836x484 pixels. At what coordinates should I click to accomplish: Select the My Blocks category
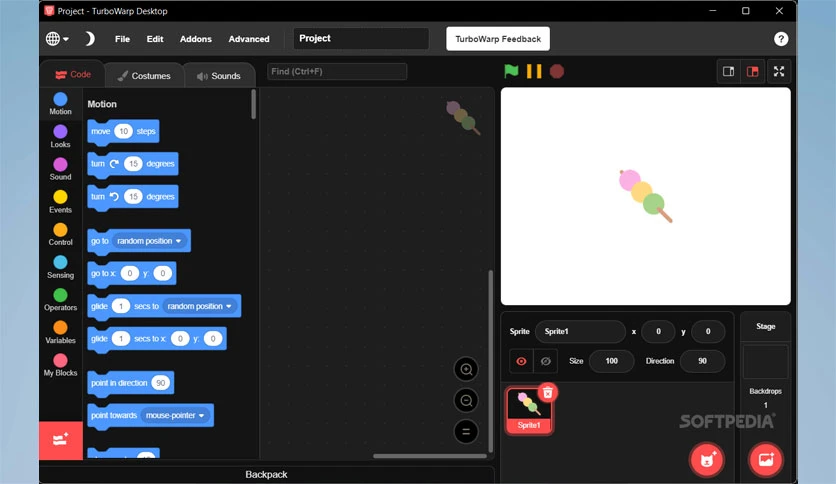coord(60,365)
